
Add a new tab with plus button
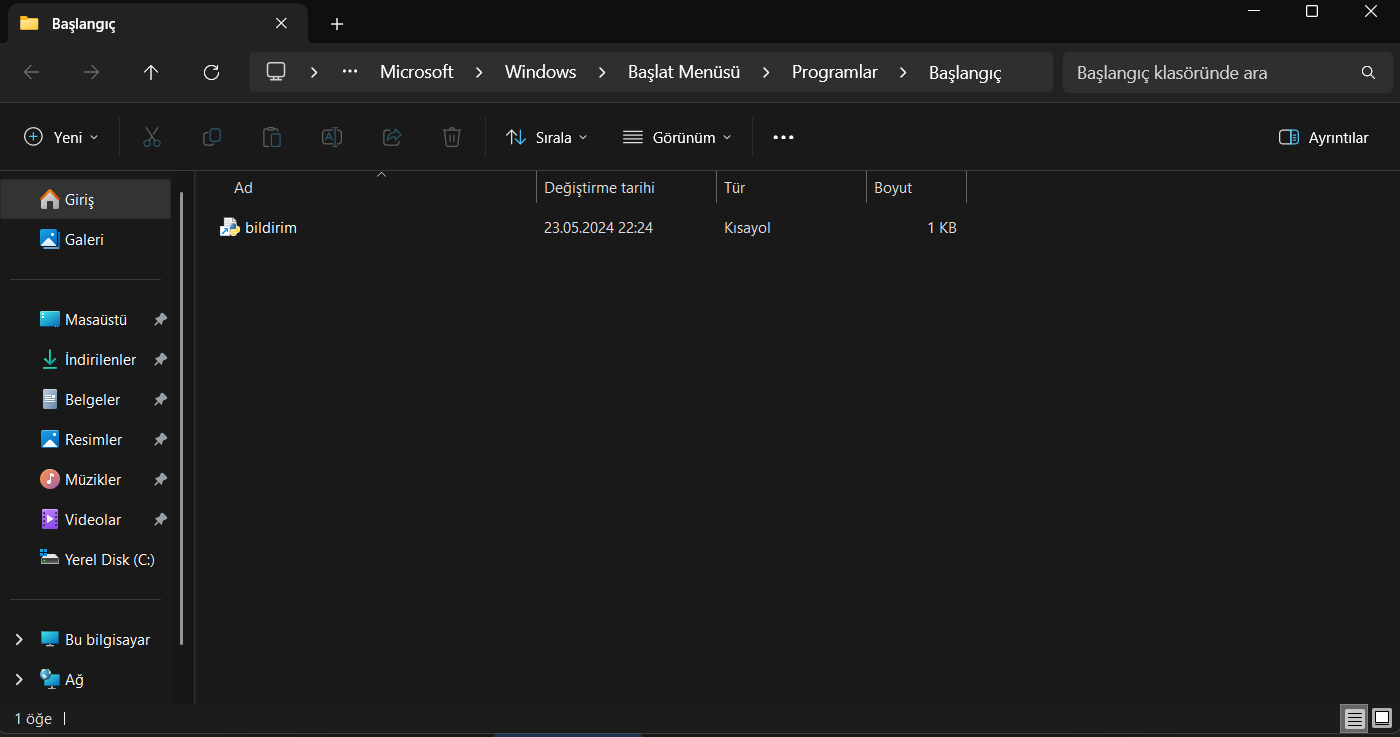[x=337, y=24]
